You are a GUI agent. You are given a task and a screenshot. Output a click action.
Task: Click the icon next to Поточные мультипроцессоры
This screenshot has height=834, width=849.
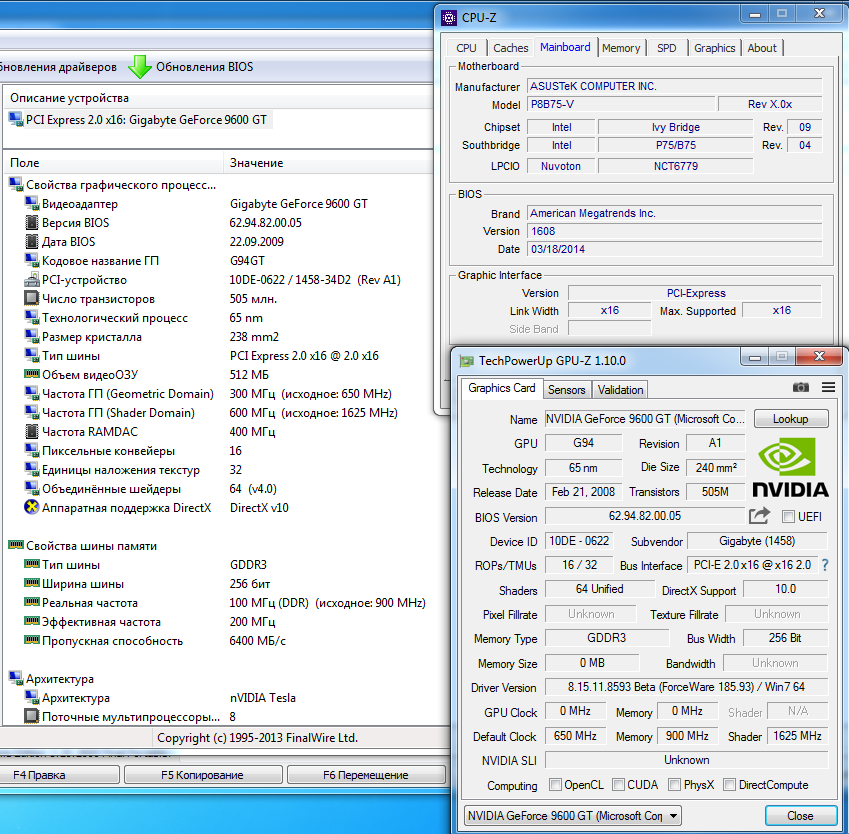point(31,716)
